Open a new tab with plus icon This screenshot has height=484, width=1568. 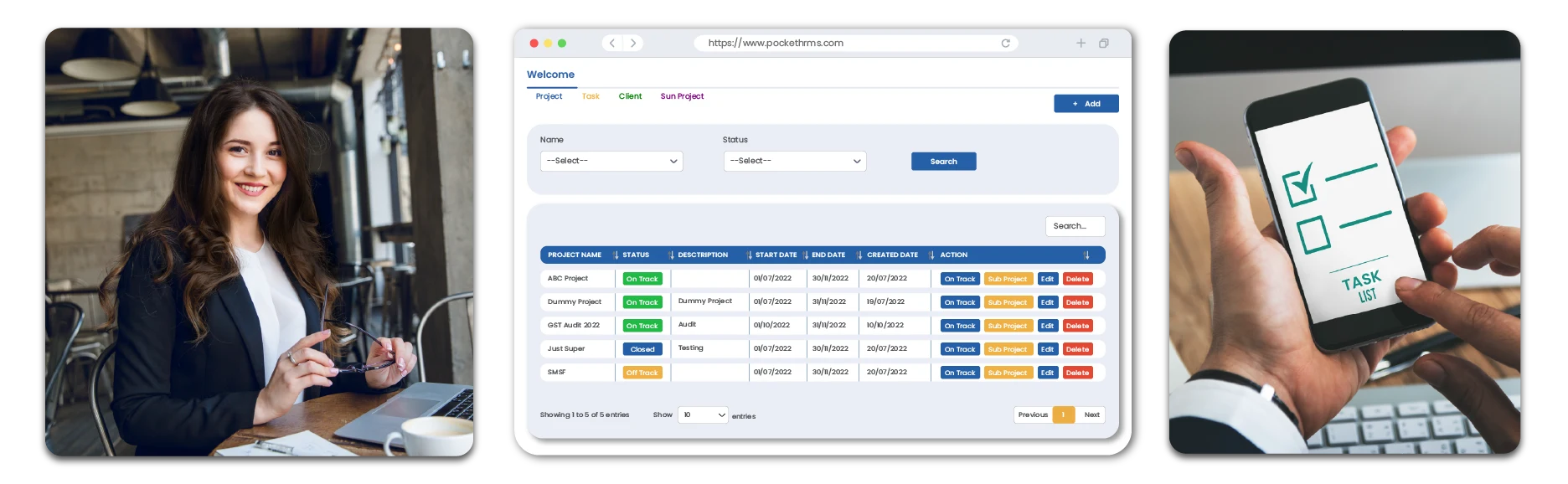[1081, 43]
